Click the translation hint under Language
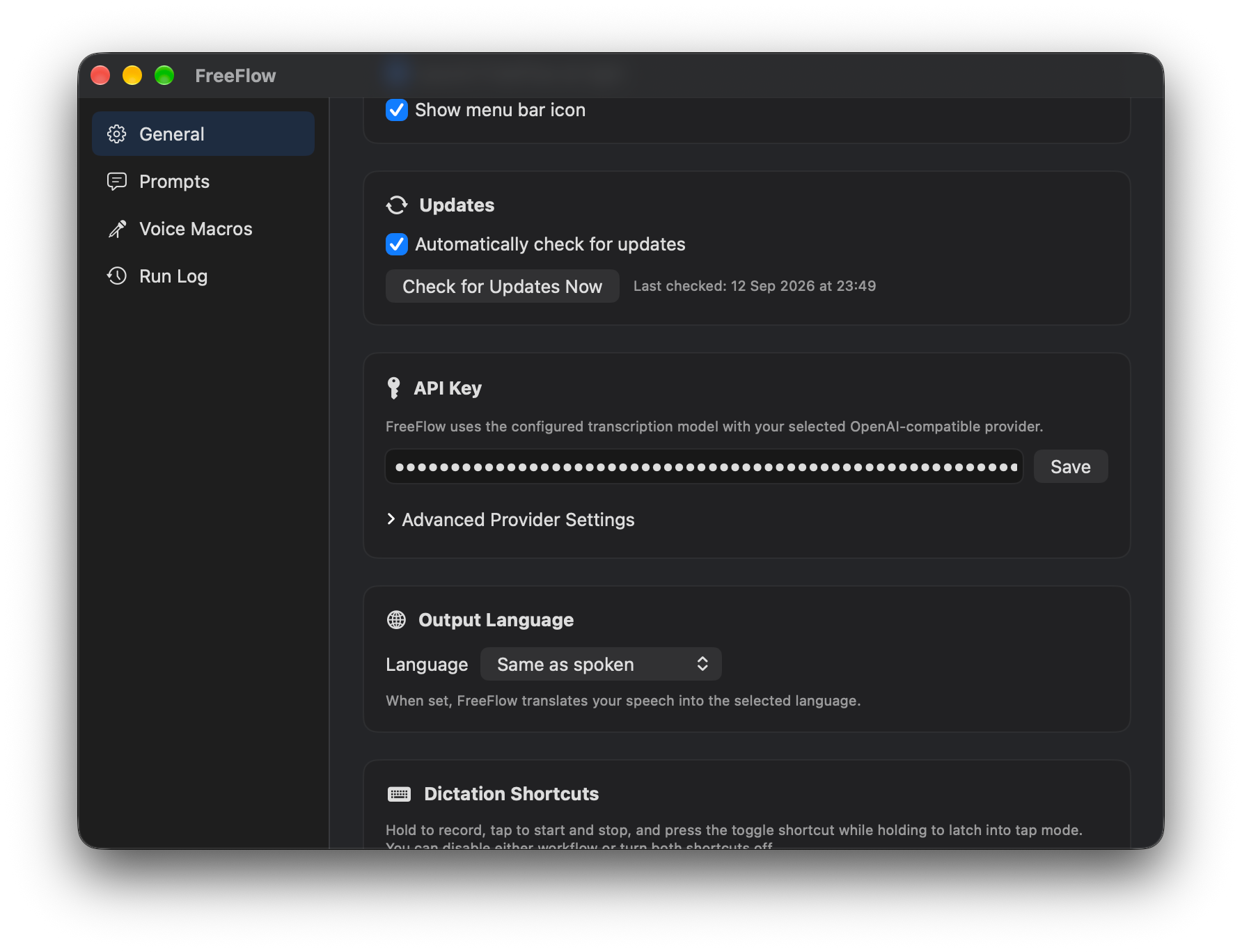1242x952 pixels. click(x=623, y=701)
